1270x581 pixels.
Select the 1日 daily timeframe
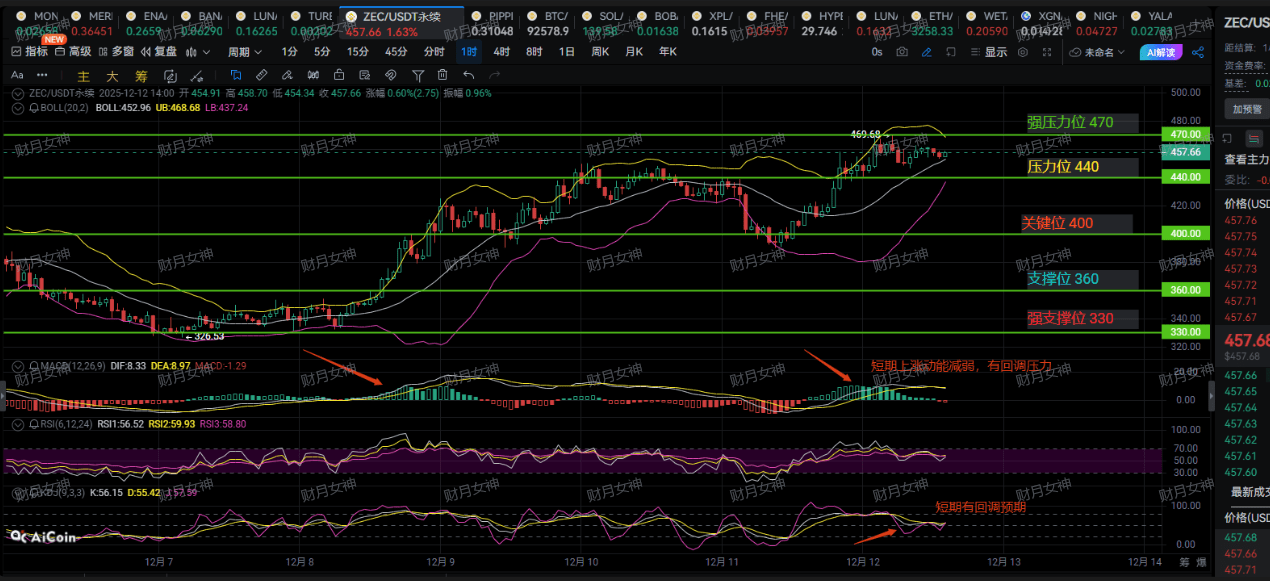(x=567, y=52)
